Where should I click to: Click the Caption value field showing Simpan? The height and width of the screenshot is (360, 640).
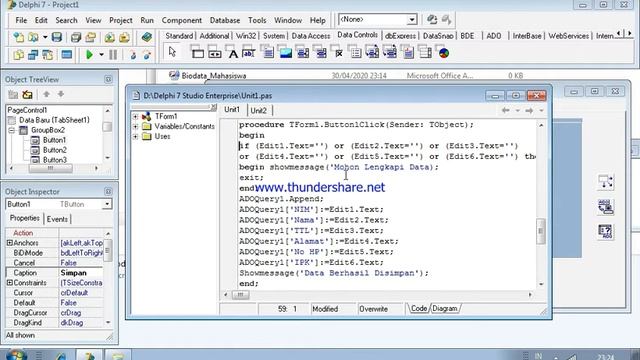tap(81, 273)
